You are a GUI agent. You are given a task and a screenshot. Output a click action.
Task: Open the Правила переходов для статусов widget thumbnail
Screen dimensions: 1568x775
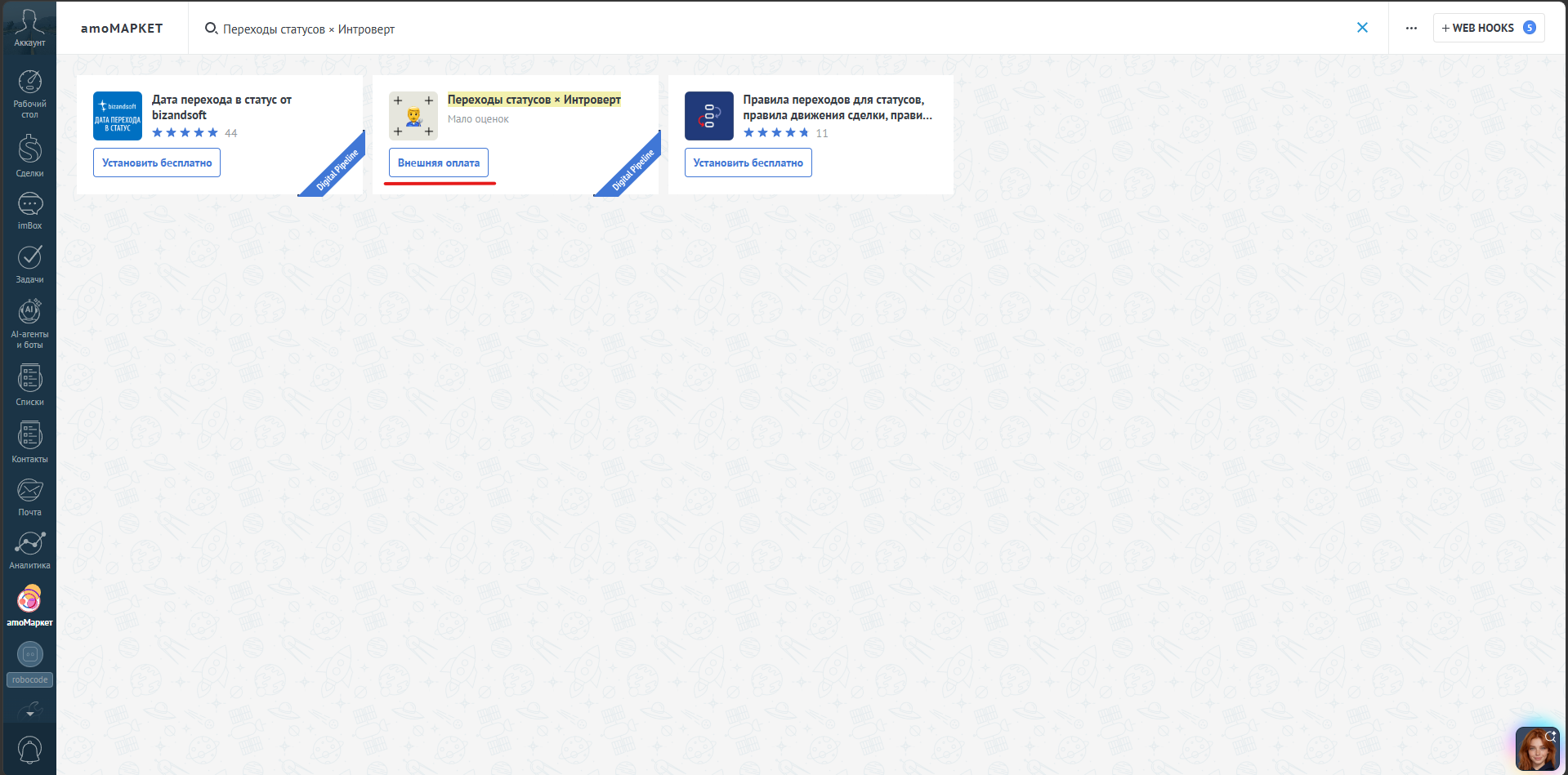point(709,116)
